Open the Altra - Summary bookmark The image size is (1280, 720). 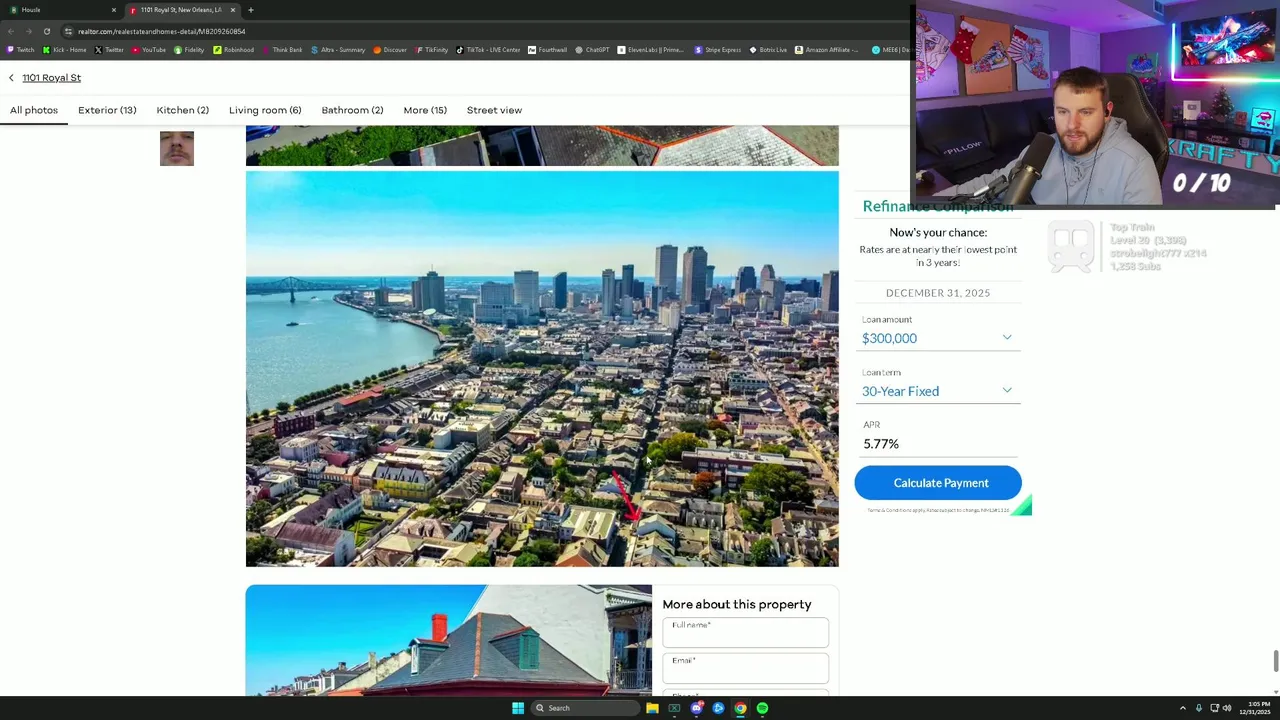tap(338, 50)
